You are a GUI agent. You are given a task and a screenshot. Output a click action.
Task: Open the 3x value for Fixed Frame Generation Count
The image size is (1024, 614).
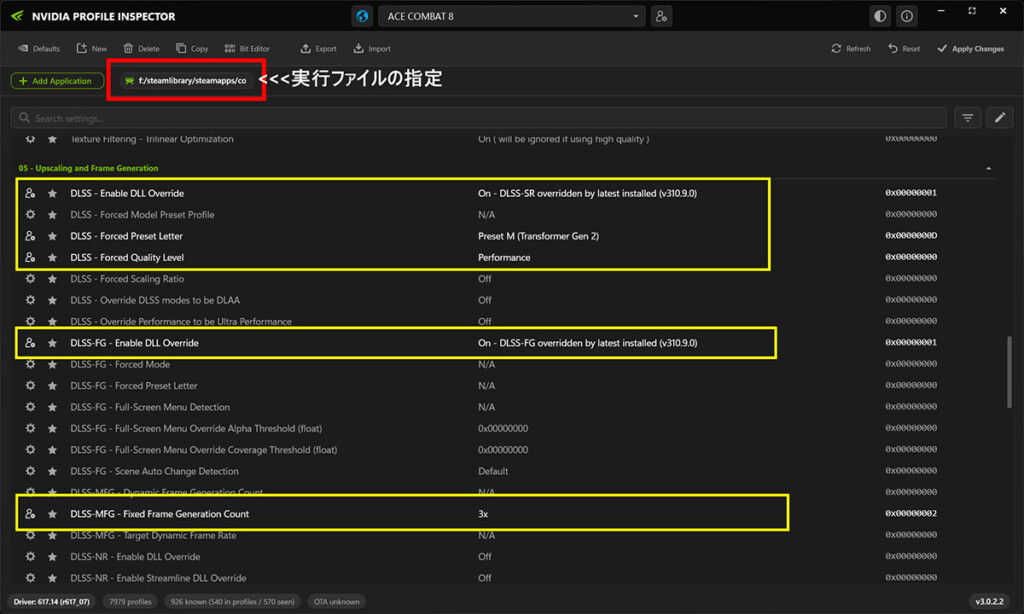483,514
